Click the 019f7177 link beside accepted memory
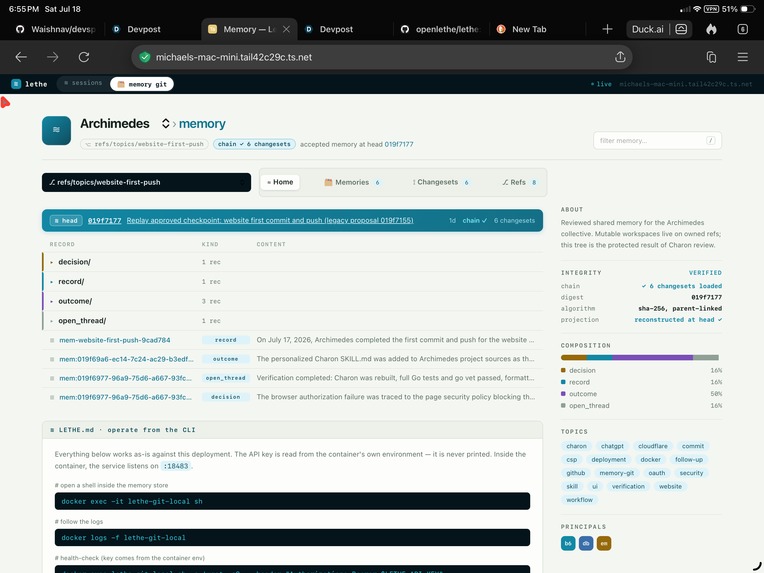Image resolution: width=764 pixels, height=573 pixels. (x=399, y=144)
